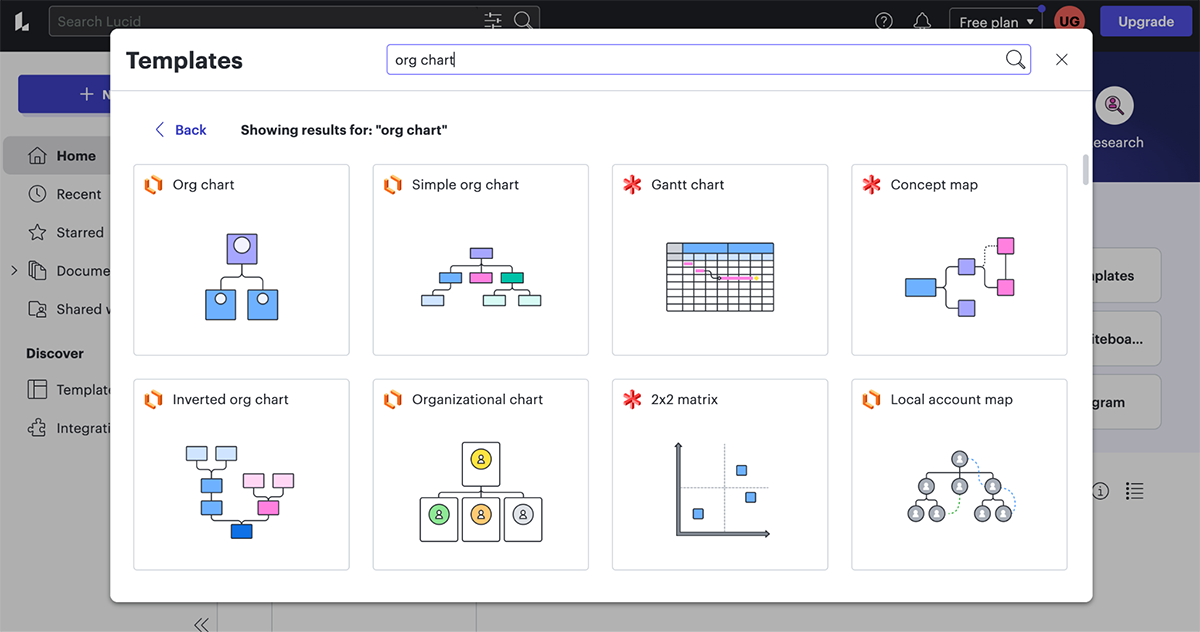Switch to list view icon
Screen dimensions: 1200x632
[x=1134, y=490]
